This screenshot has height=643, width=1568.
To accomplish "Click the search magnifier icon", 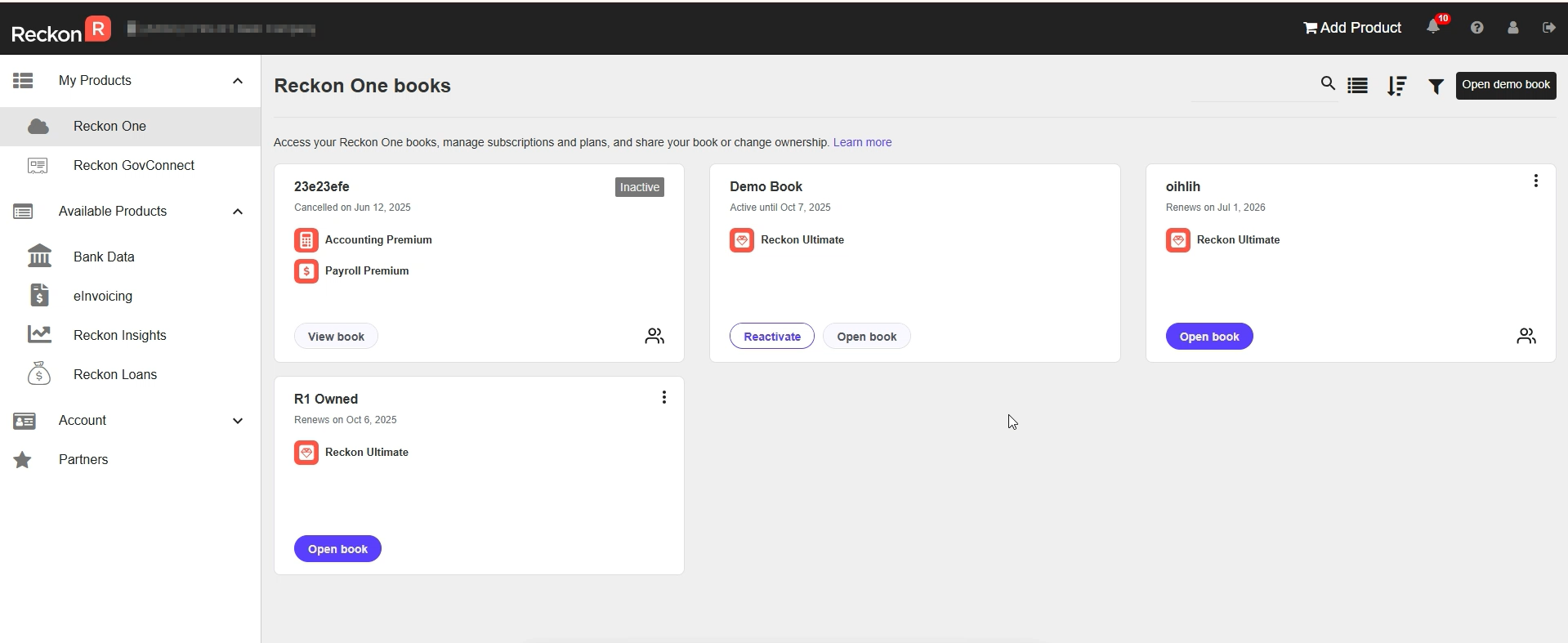I will 1328,83.
